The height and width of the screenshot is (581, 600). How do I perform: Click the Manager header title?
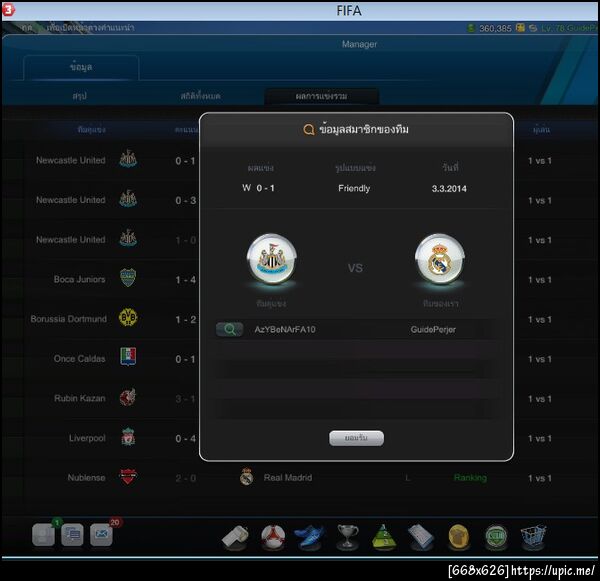(359, 44)
